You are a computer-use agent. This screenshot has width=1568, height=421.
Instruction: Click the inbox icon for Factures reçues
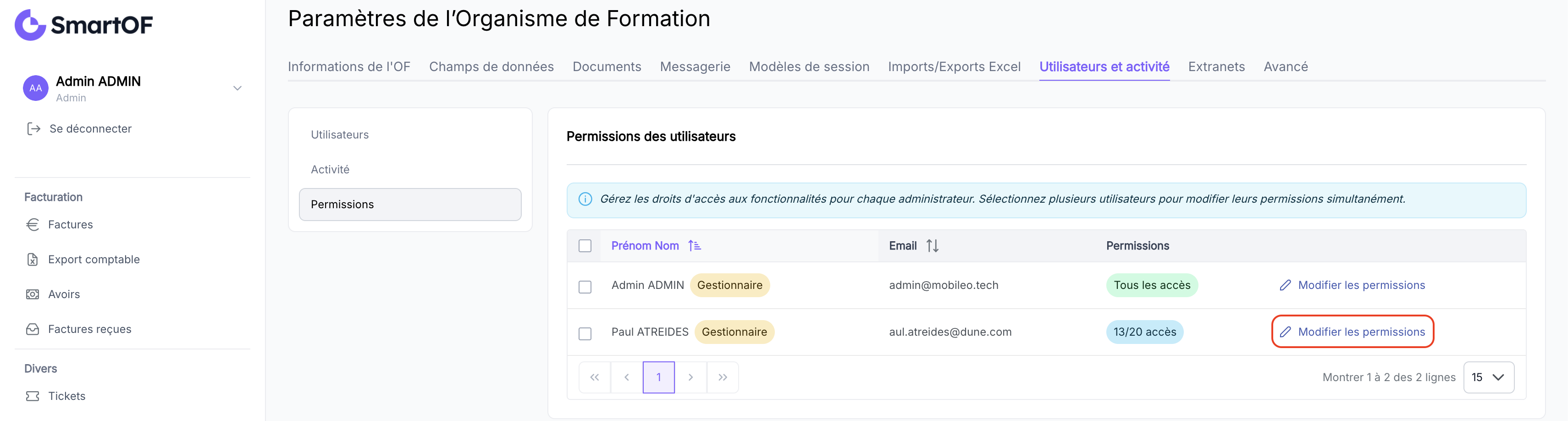32,329
